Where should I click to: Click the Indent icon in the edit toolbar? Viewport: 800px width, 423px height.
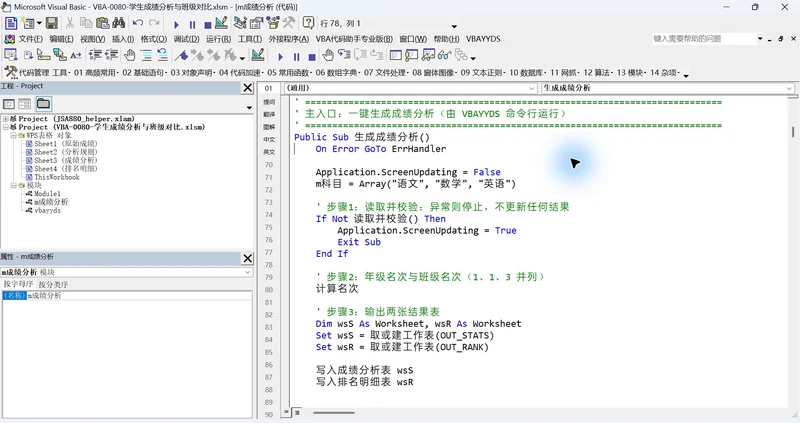coord(95,55)
